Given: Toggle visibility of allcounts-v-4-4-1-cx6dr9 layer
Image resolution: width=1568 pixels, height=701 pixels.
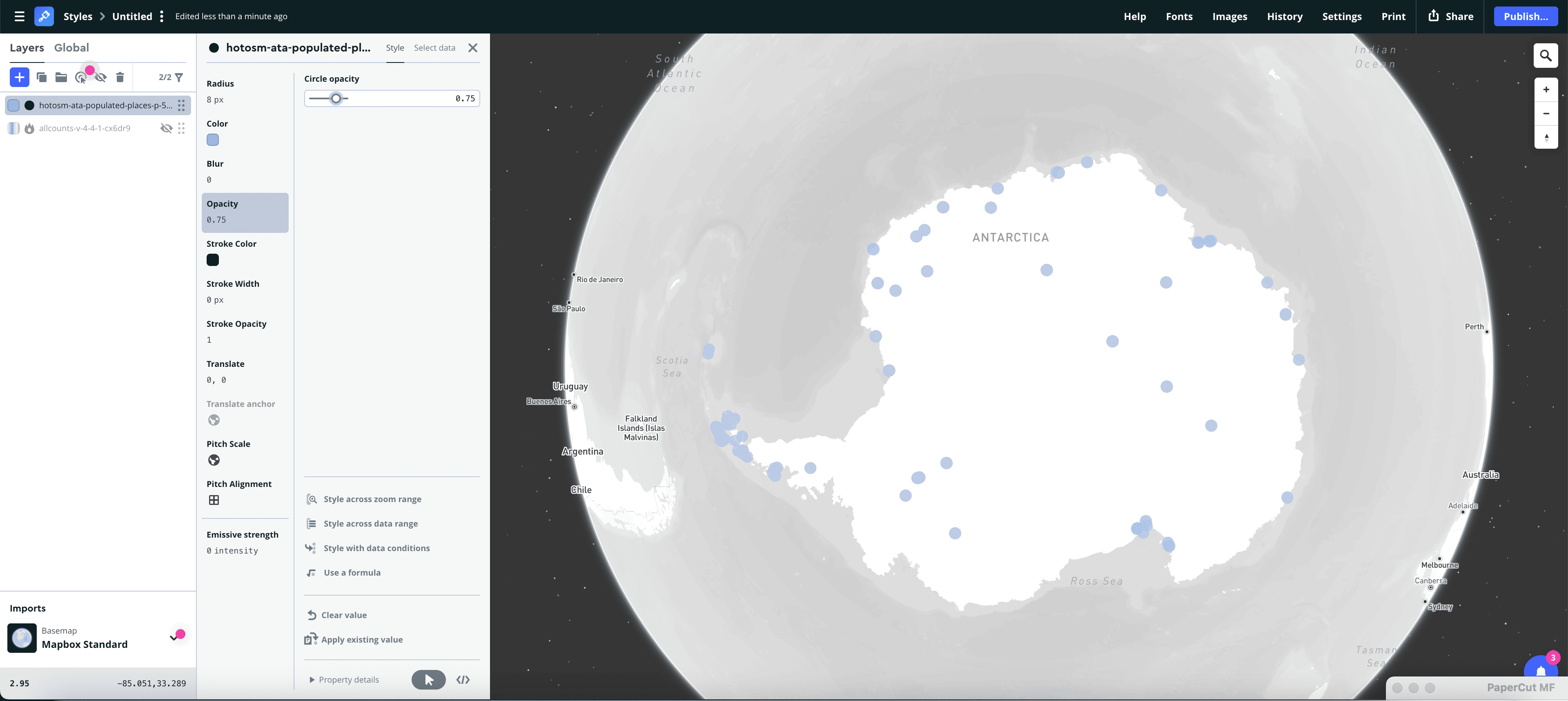Looking at the screenshot, I should (x=166, y=128).
